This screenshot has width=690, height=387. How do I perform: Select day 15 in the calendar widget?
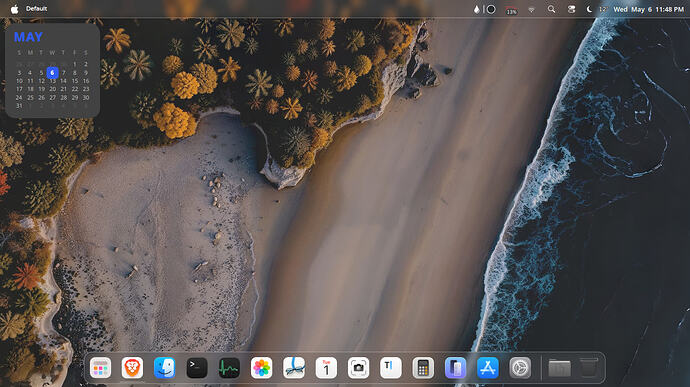point(75,81)
